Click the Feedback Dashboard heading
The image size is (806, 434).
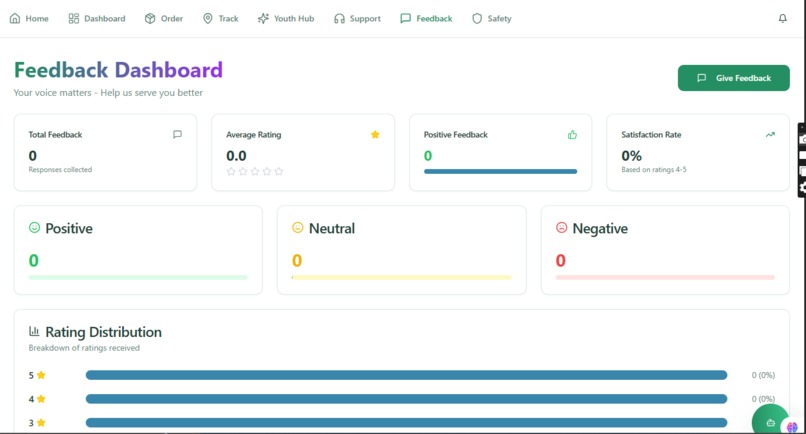(x=118, y=70)
